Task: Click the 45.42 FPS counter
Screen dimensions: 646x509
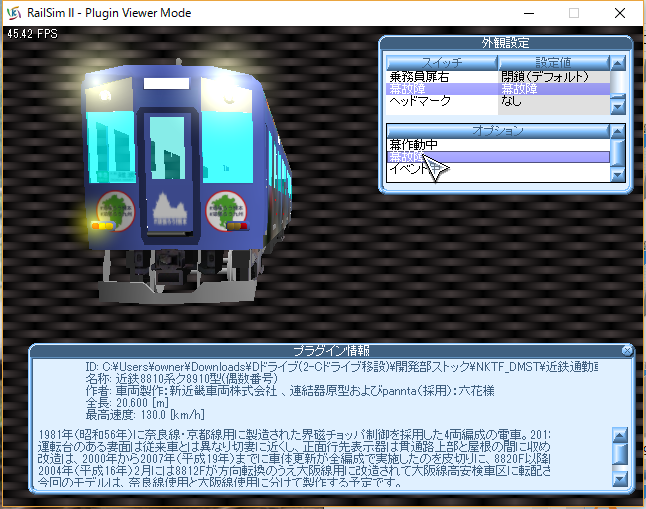Action: [x=32, y=34]
